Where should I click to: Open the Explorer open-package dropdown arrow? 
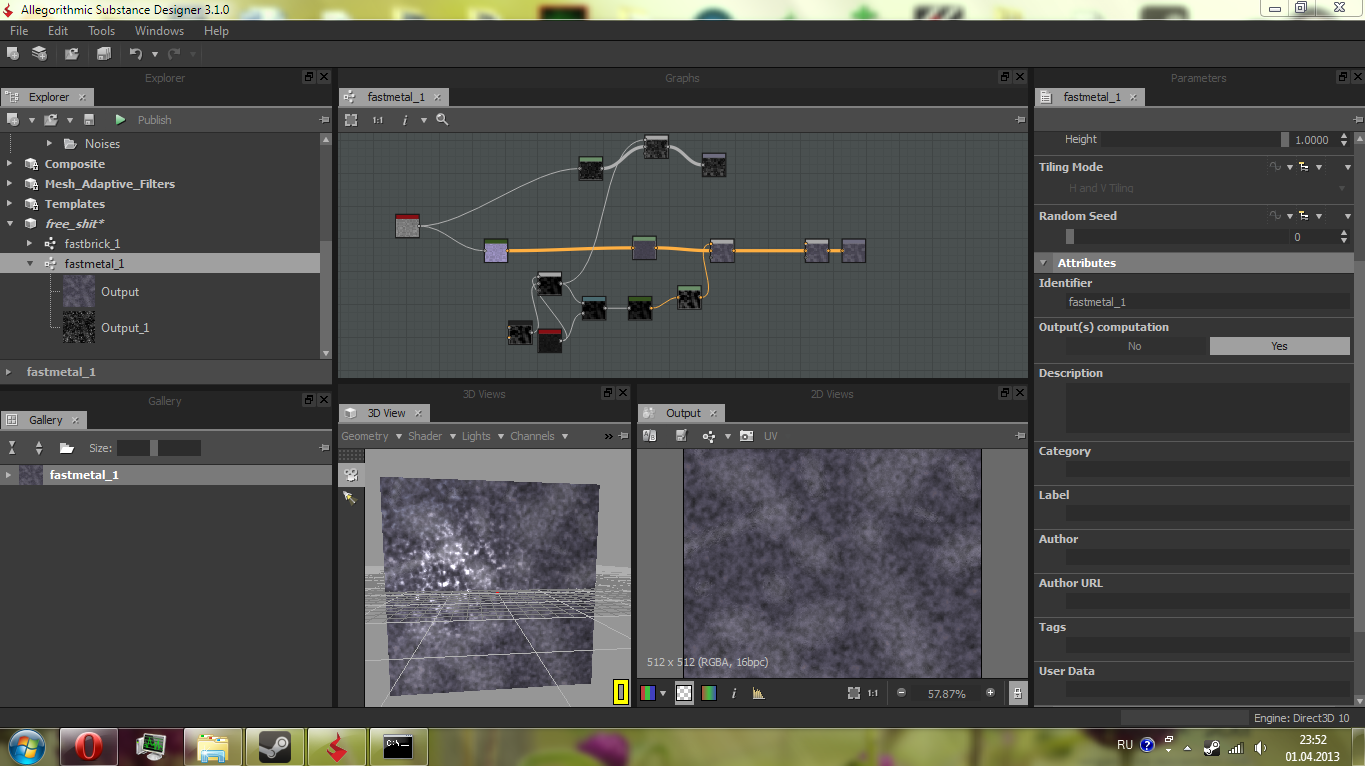click(69, 120)
